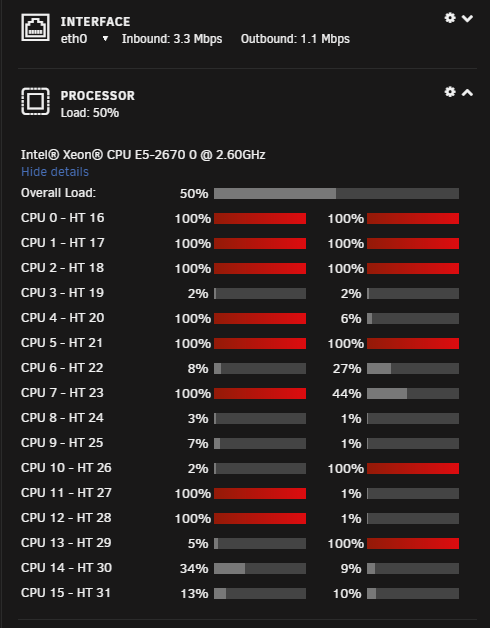The image size is (490, 628).
Task: Click the Outbound 1.1 Mbps text
Action: tap(295, 39)
